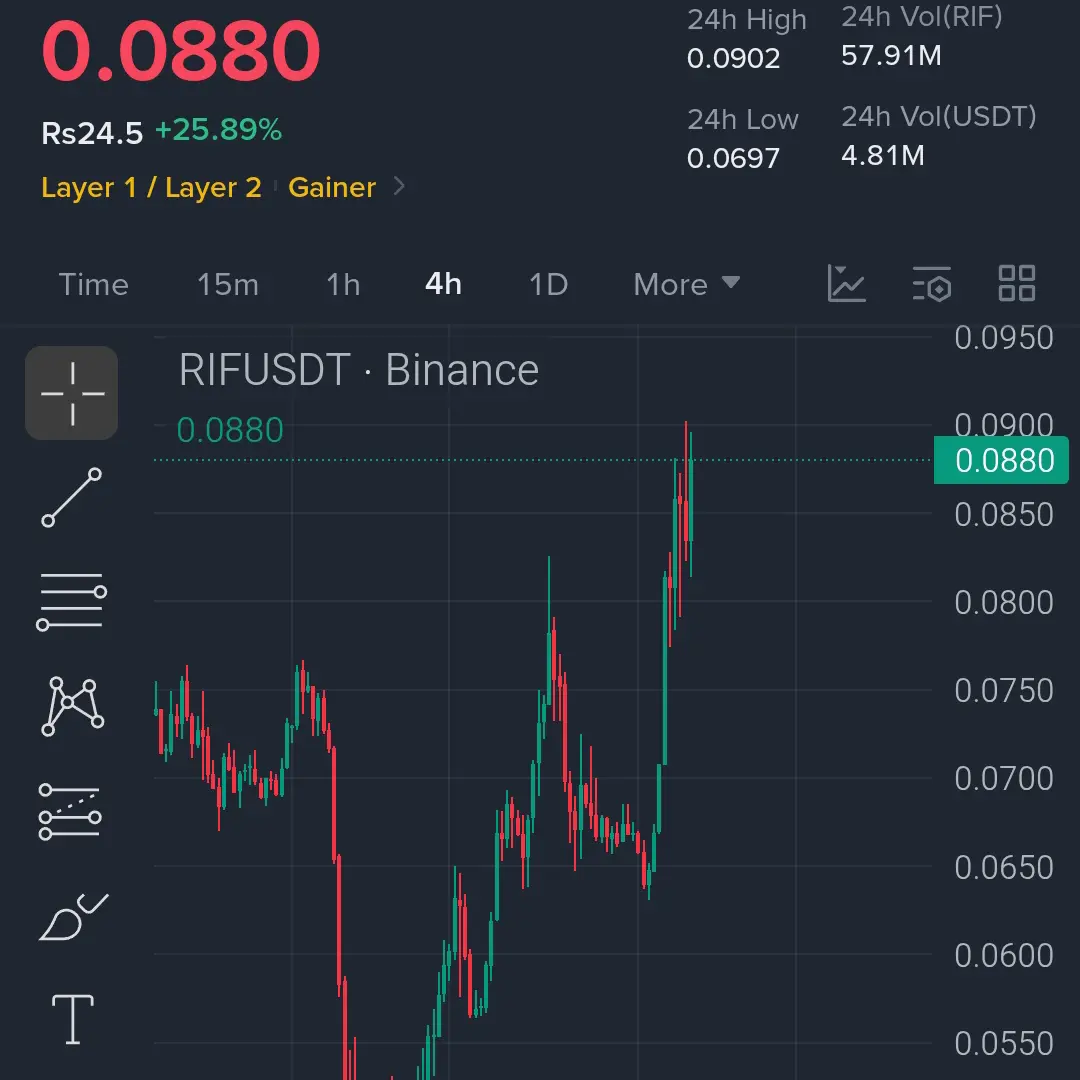Select the XABCD pattern tool
The height and width of the screenshot is (1080, 1080).
72,706
